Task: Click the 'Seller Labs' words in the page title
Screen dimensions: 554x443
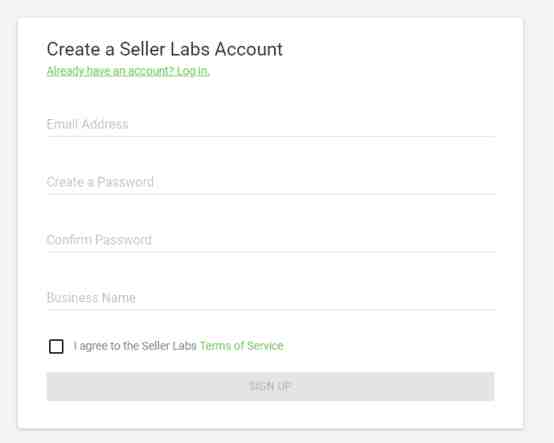Action: tap(165, 49)
